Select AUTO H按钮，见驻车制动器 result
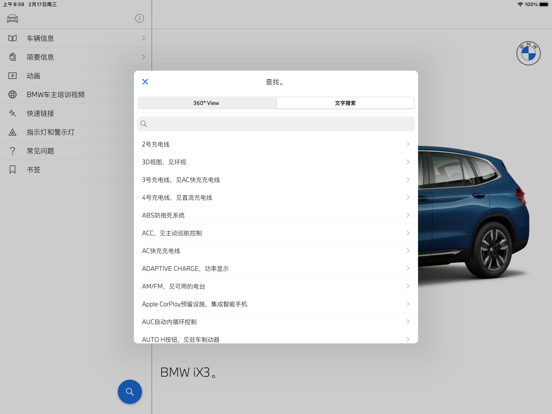Image resolution: width=552 pixels, height=414 pixels. coord(276,337)
